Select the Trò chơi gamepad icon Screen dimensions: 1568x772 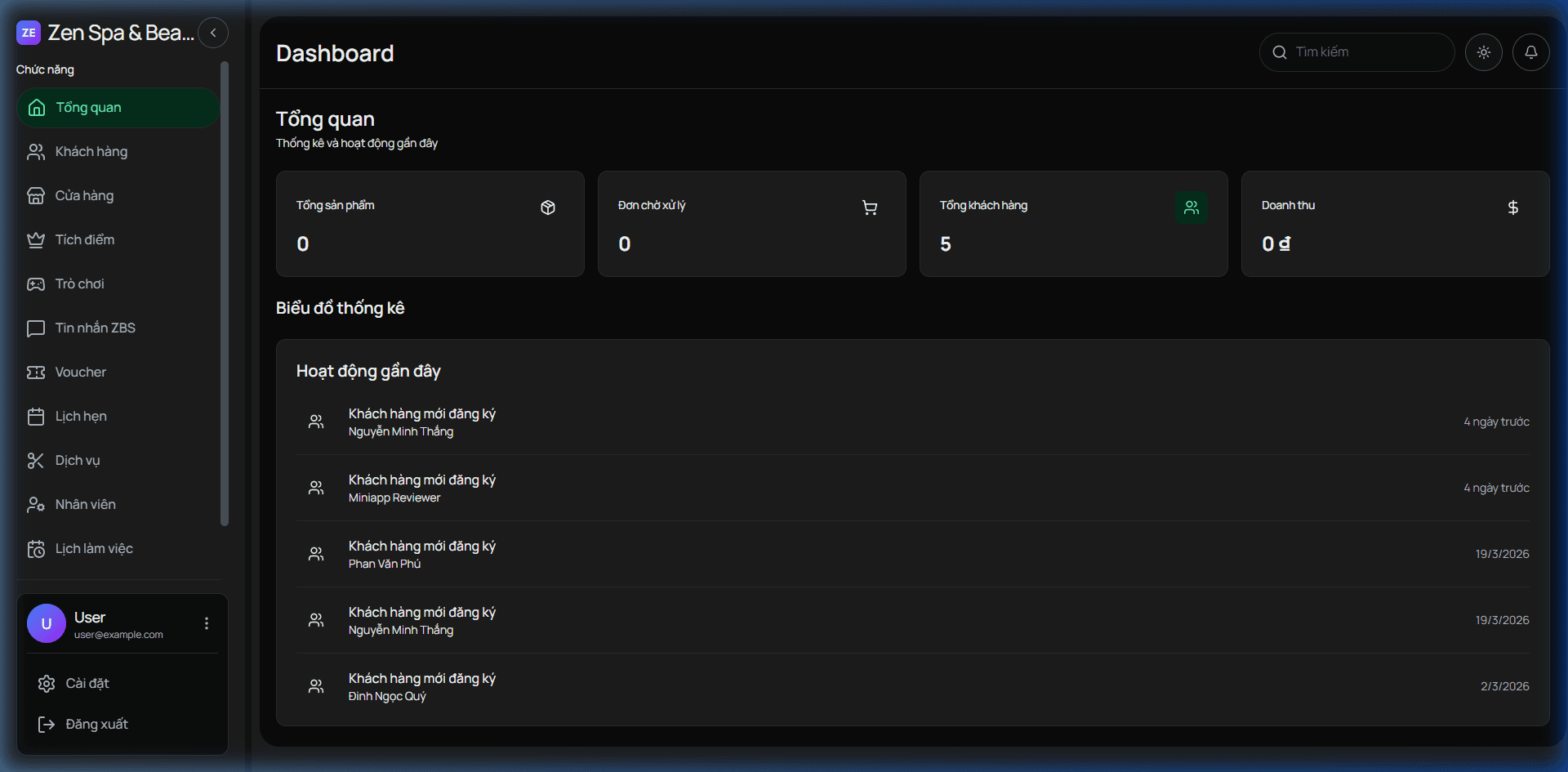[36, 283]
